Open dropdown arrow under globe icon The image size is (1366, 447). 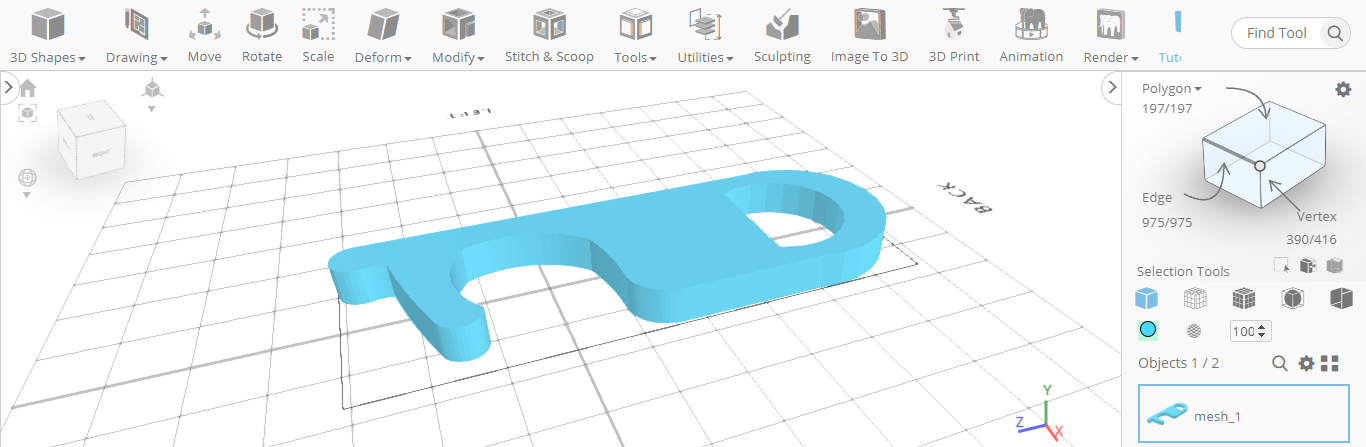[27, 195]
